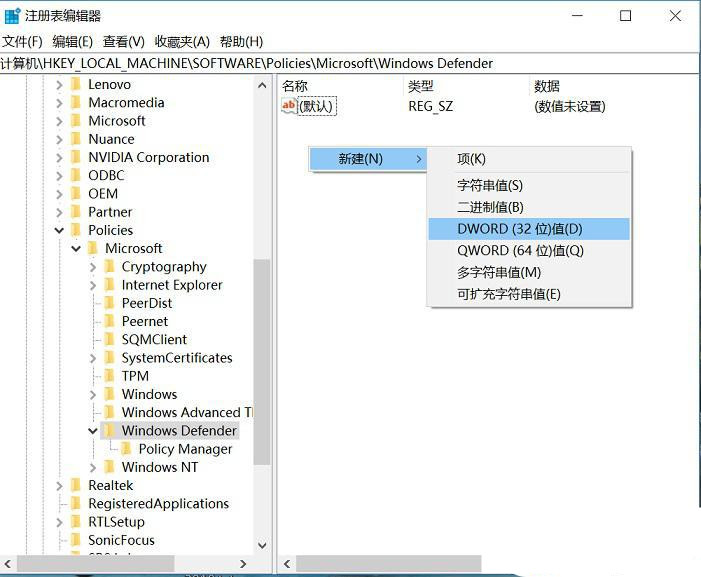Click the Macromedia folder icon
Screen dimensions: 701x577
coord(76,102)
